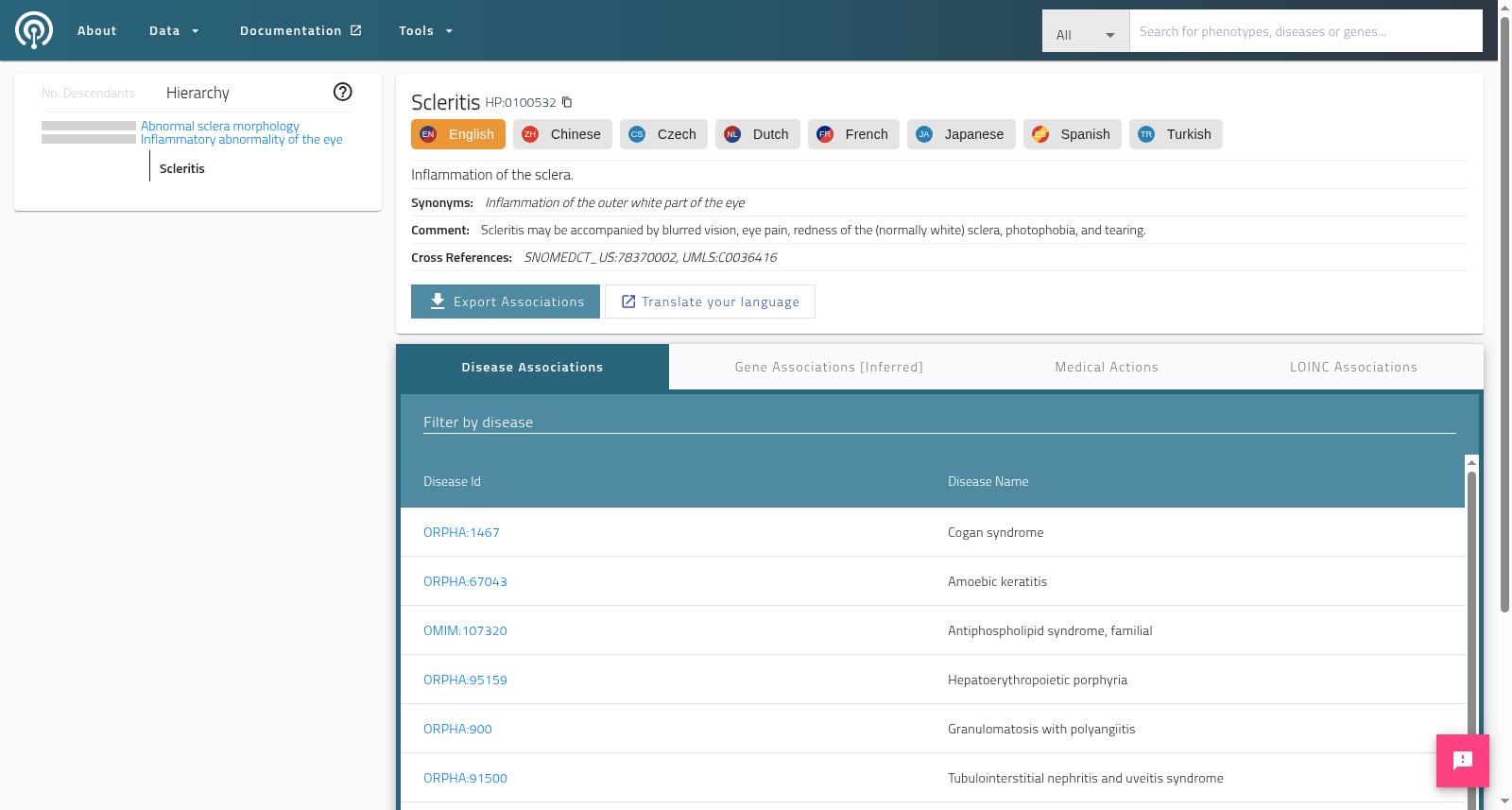Click Translate your language button
This screenshot has height=810, width=1512.
tap(710, 302)
